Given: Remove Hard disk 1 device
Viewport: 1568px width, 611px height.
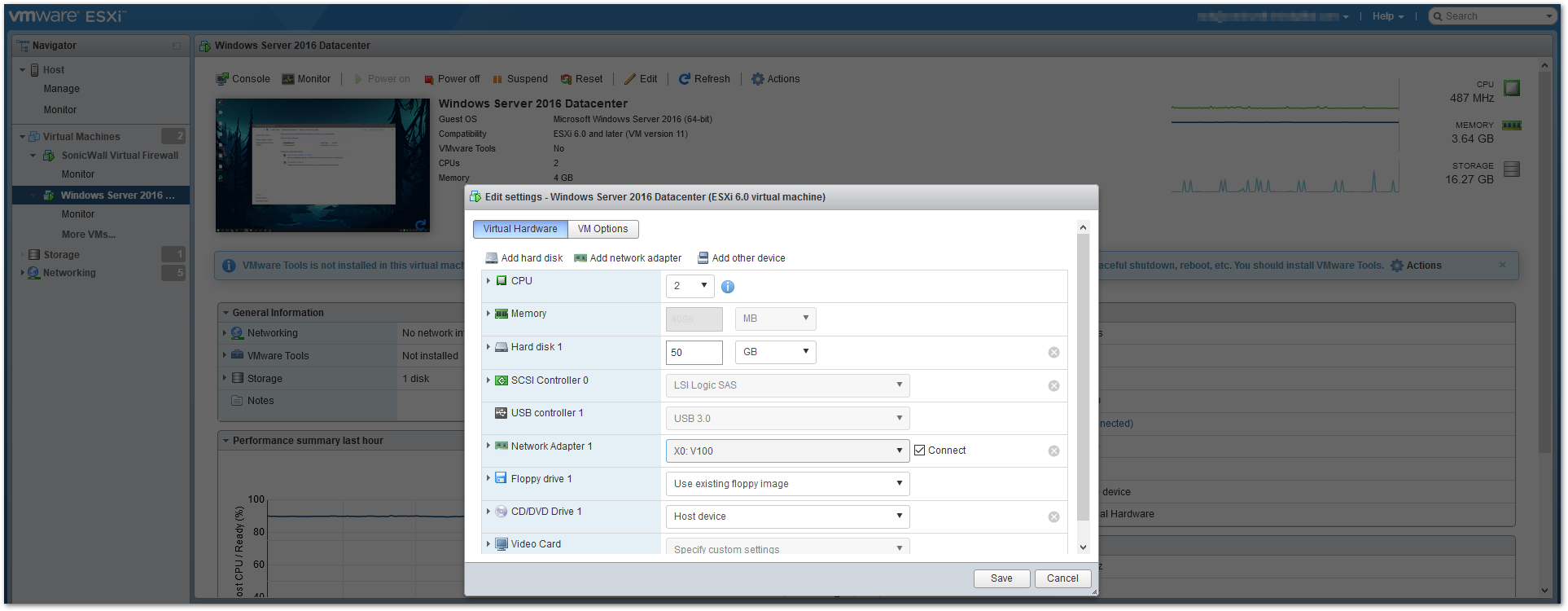Looking at the screenshot, I should tap(1053, 353).
